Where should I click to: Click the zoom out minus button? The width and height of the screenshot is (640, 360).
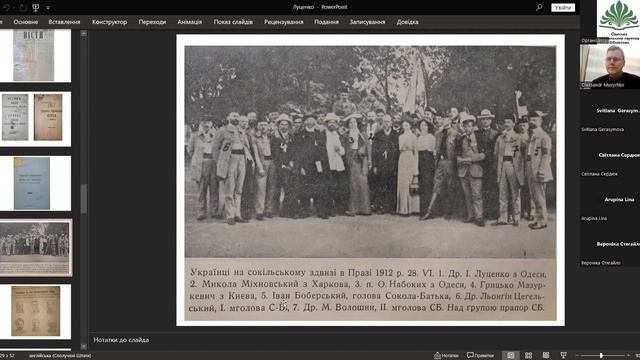coord(576,356)
